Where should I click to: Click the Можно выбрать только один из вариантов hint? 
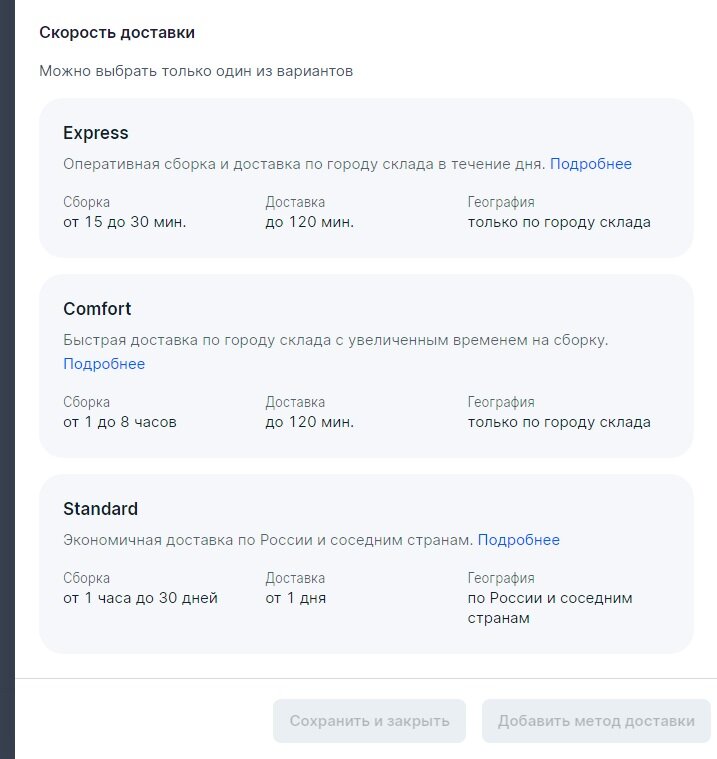(x=196, y=71)
